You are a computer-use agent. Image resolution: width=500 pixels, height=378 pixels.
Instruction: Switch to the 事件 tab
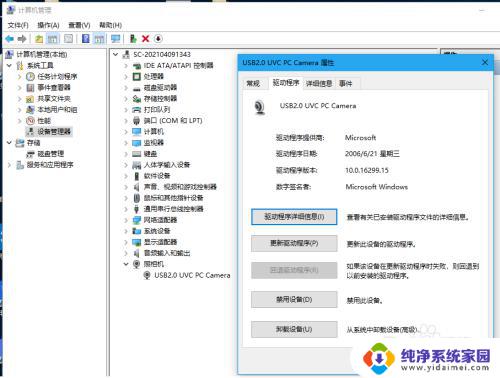click(x=346, y=83)
